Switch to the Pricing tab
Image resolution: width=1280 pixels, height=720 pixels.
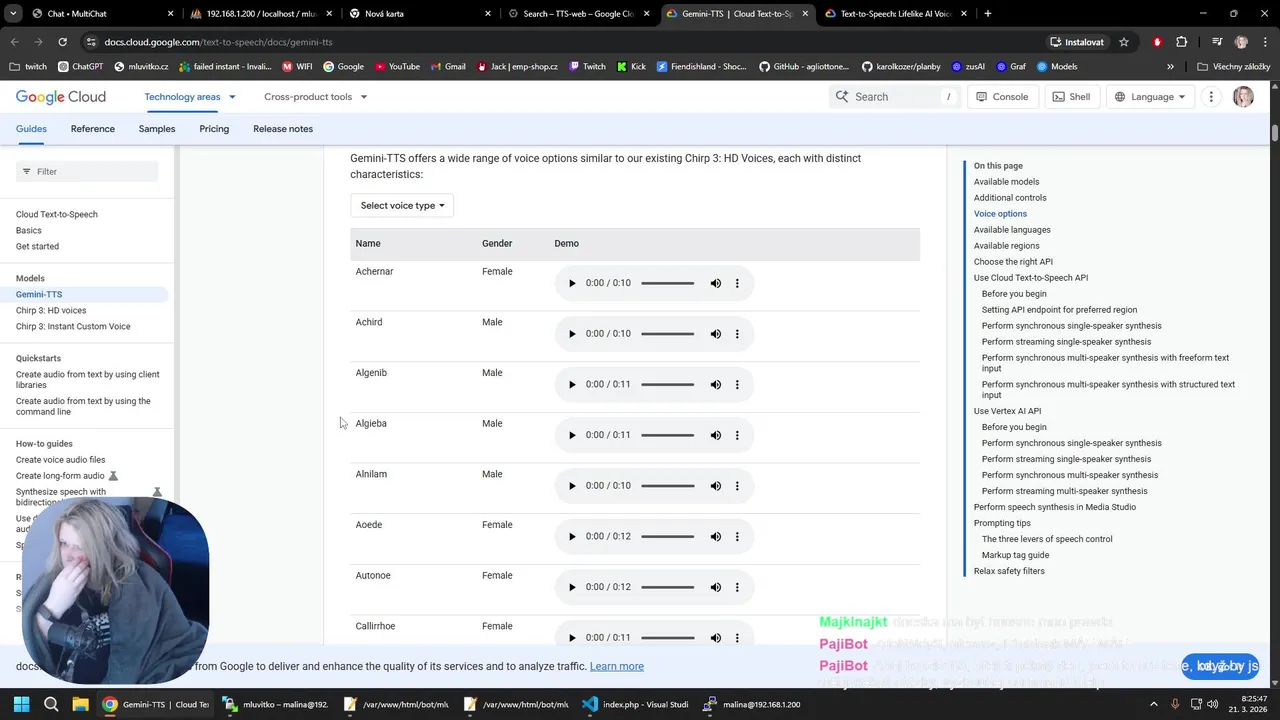click(214, 129)
